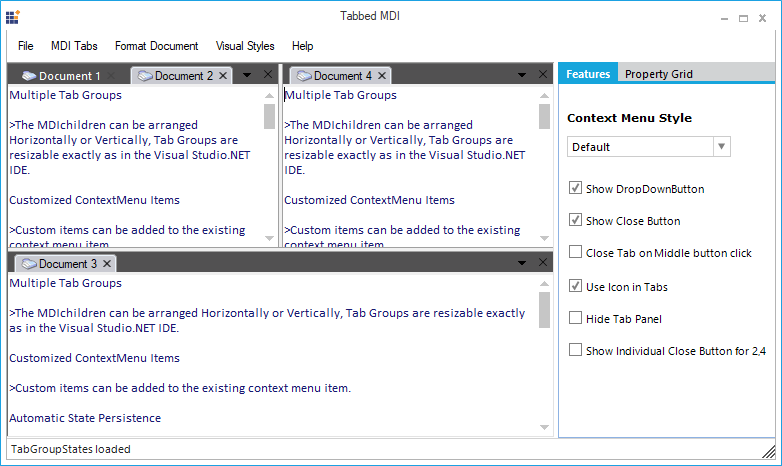Close the Document 3 tab

pyautogui.click(x=107, y=263)
